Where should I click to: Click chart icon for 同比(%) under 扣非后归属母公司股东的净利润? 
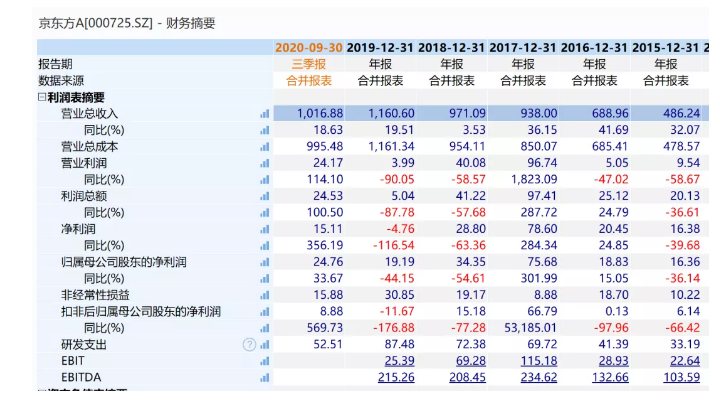(264, 328)
